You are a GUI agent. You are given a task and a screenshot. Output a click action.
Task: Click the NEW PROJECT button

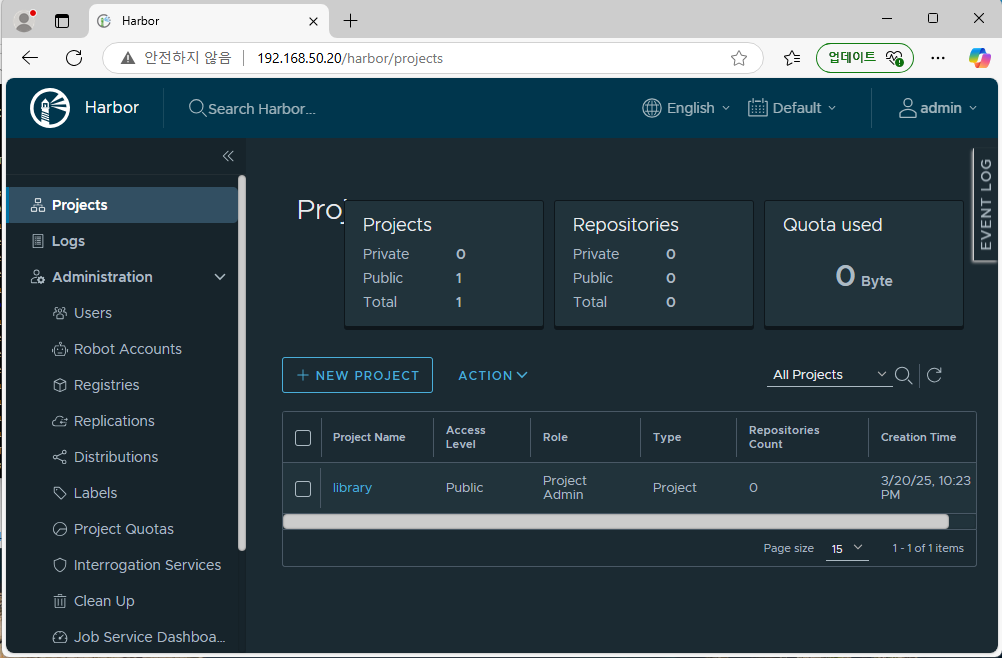click(357, 375)
